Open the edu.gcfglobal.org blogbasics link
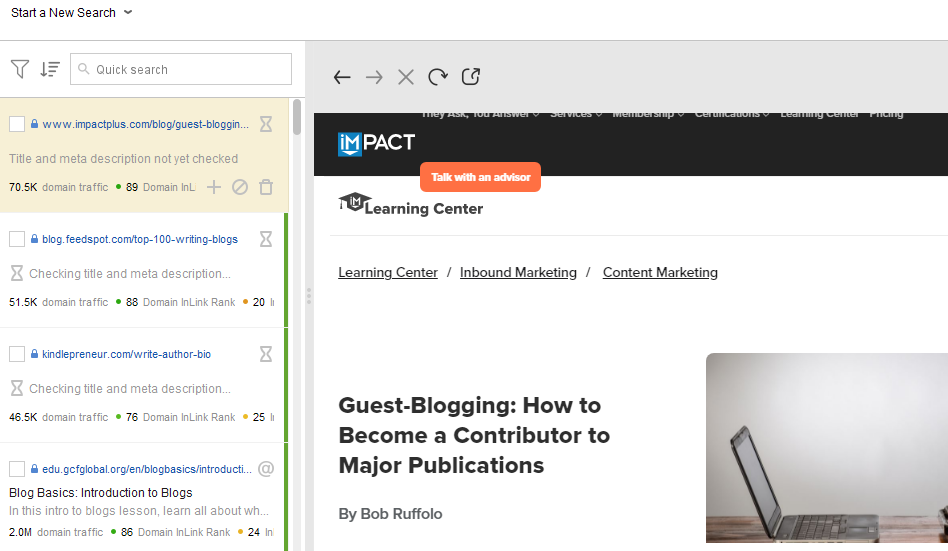The width and height of the screenshot is (948, 551). [147, 469]
